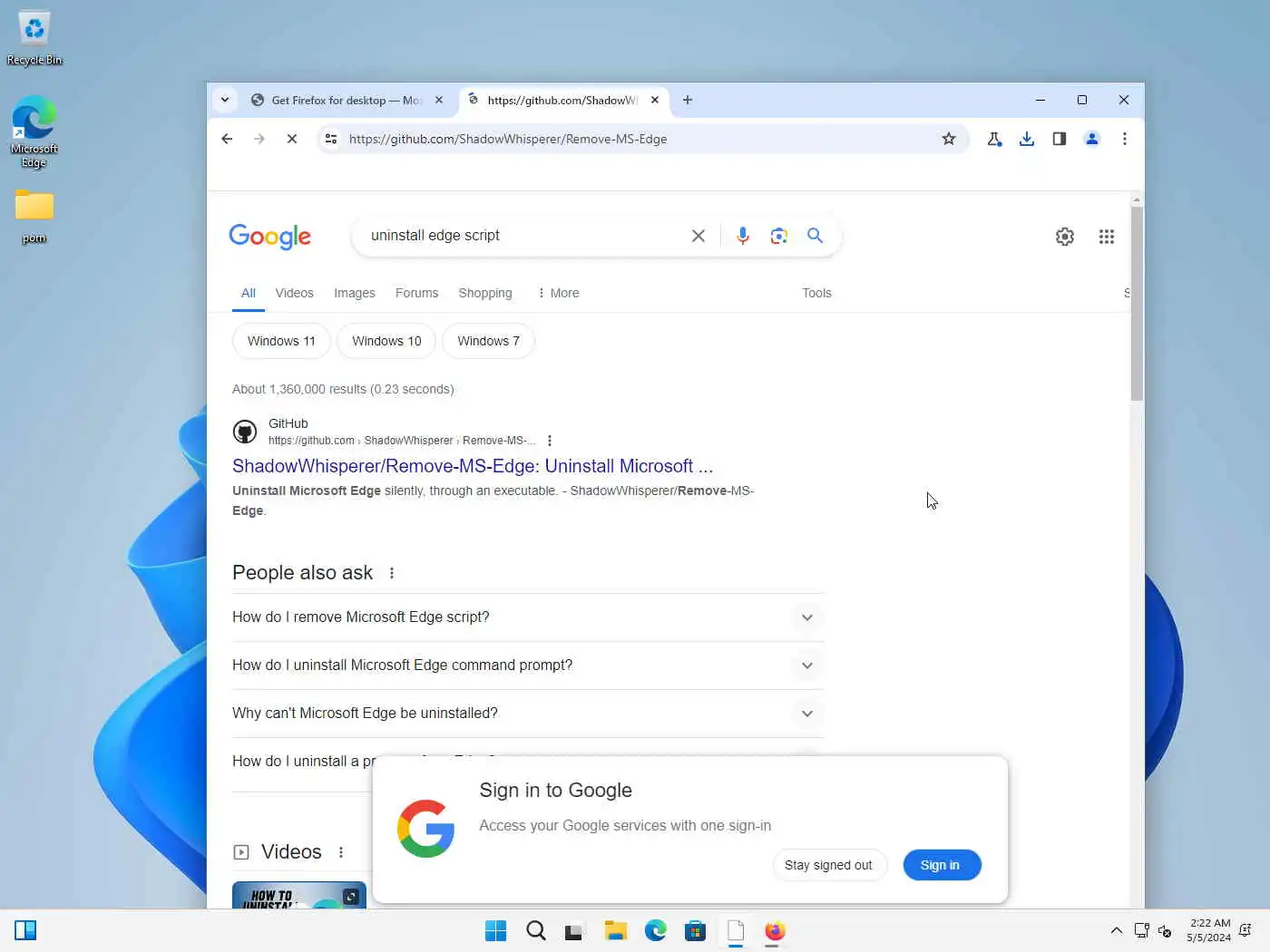The width and height of the screenshot is (1270, 952).
Task: Switch to Forums search tab
Action: [417, 293]
